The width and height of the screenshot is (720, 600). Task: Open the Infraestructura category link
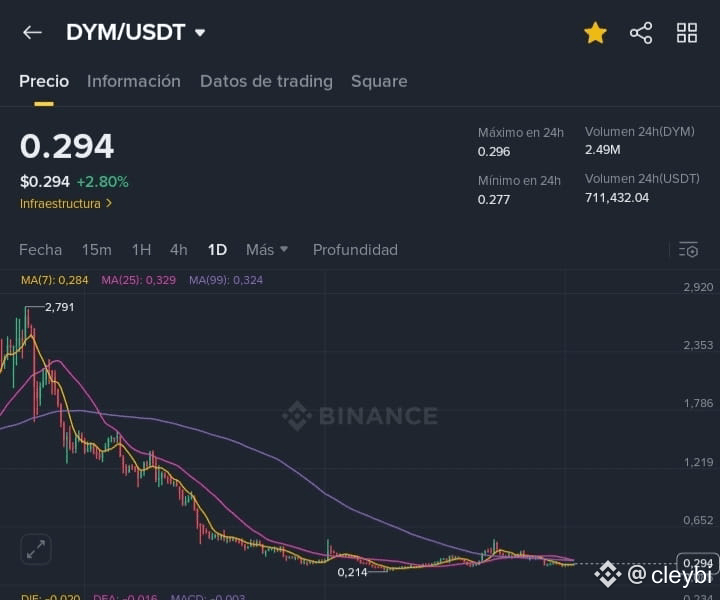(66, 203)
